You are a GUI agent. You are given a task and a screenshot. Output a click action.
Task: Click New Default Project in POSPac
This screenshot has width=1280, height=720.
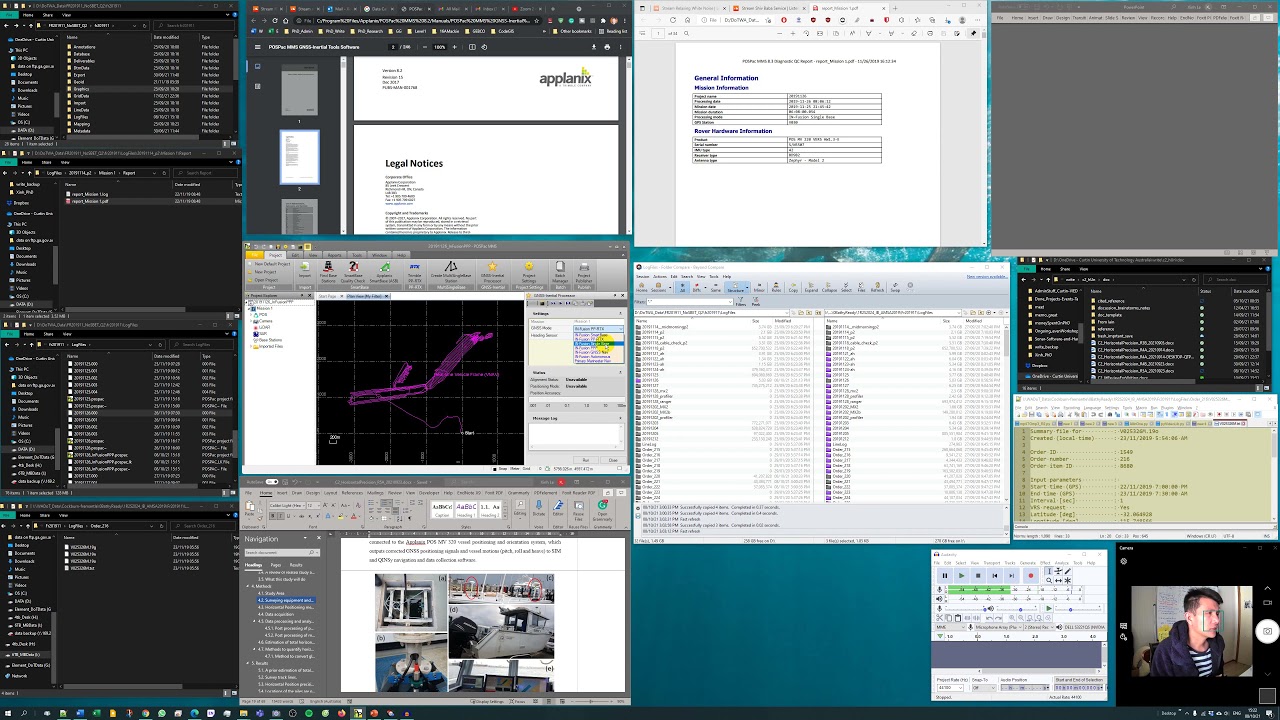tap(270, 264)
